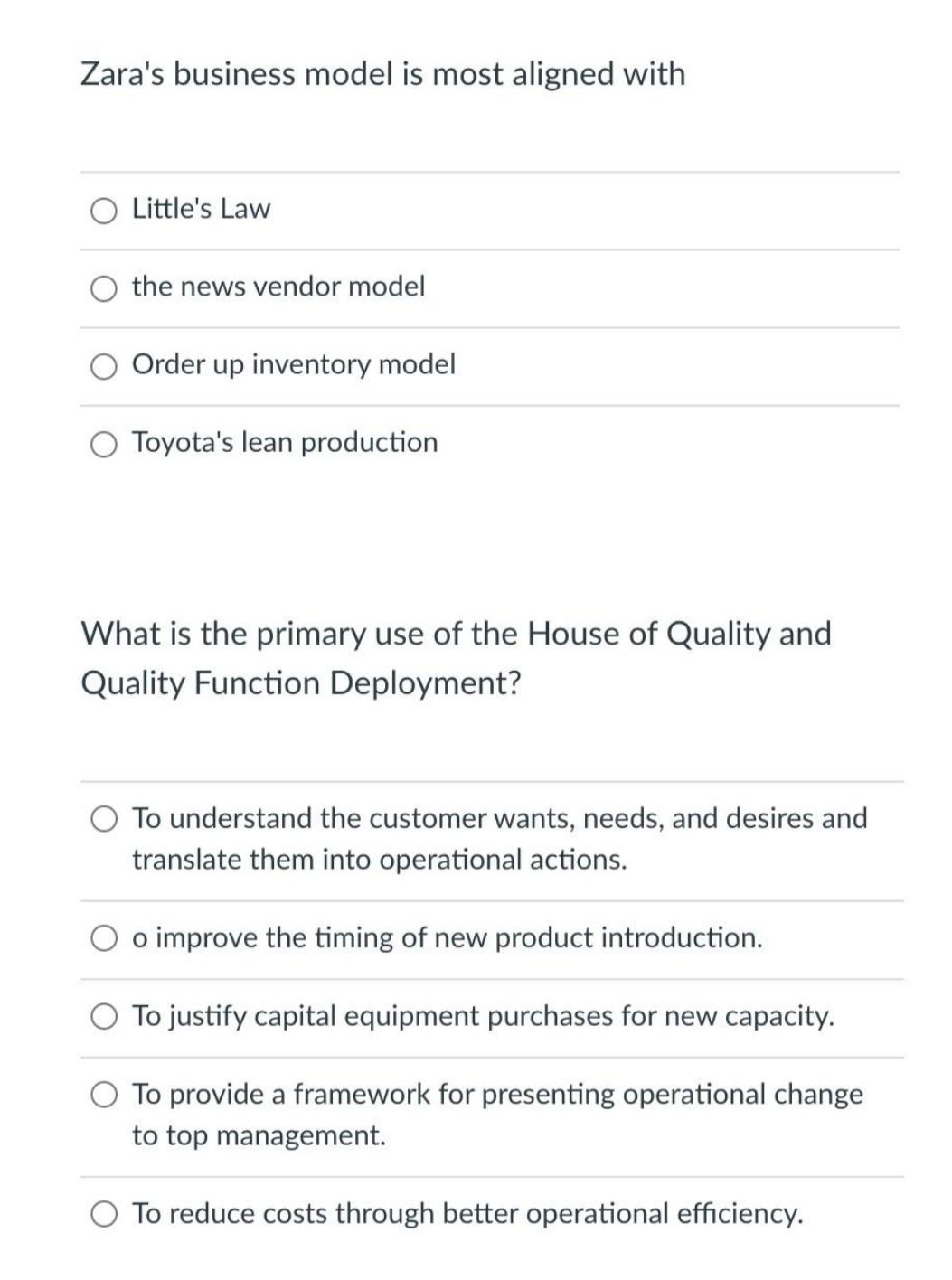Click the Little's Law answer text

pos(201,209)
